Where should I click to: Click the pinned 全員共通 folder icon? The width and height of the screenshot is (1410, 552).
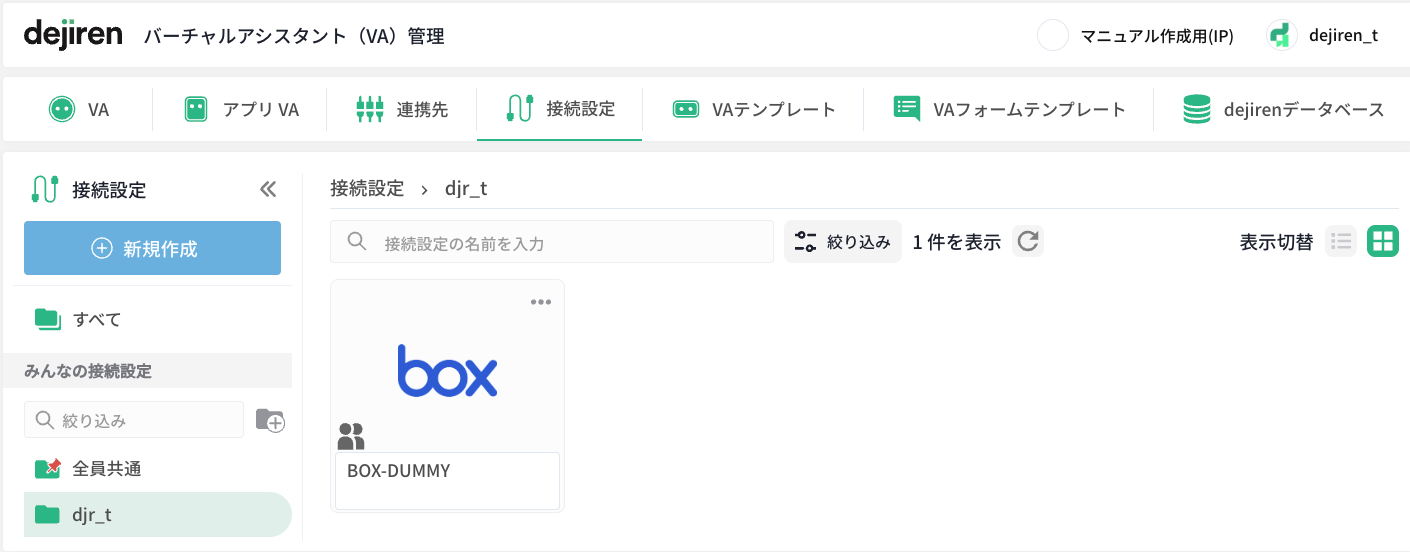[x=48, y=468]
